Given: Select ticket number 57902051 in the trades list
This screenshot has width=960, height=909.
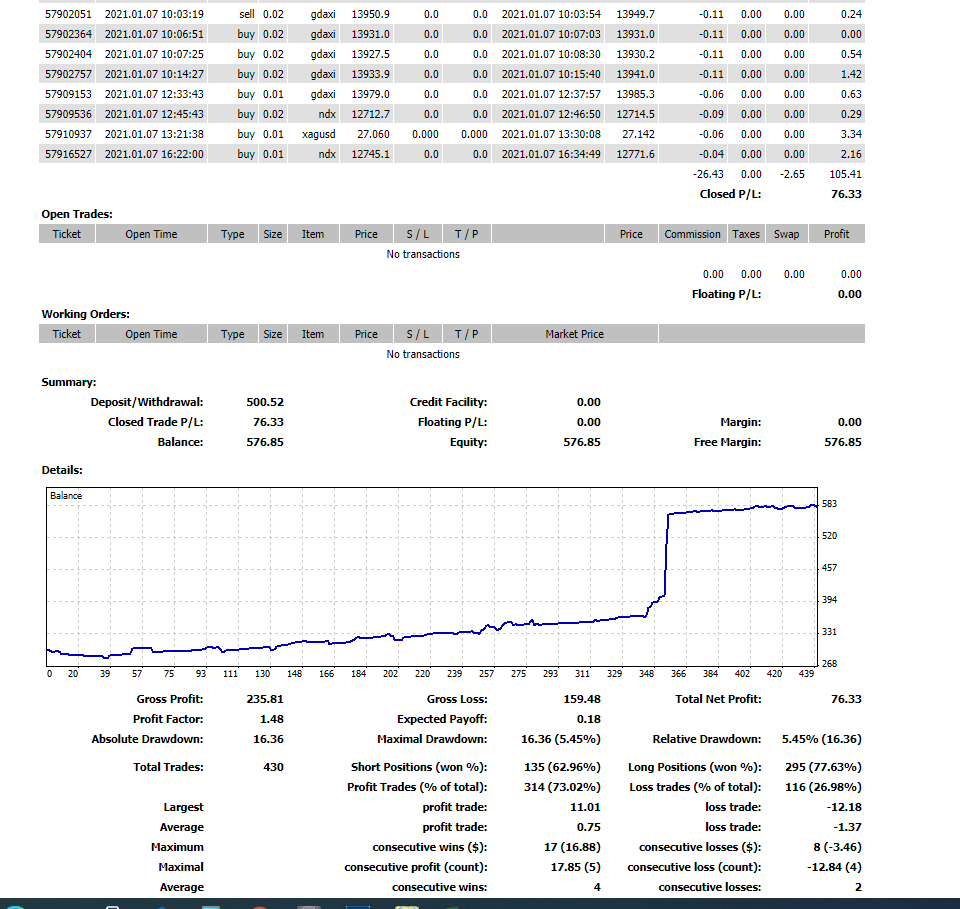Looking at the screenshot, I should (69, 14).
